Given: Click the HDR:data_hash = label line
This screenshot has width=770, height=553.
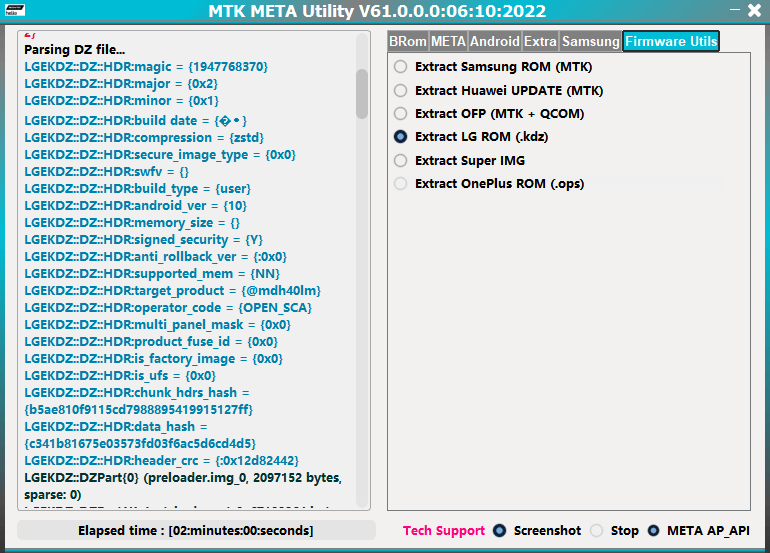Looking at the screenshot, I should tap(116, 427).
